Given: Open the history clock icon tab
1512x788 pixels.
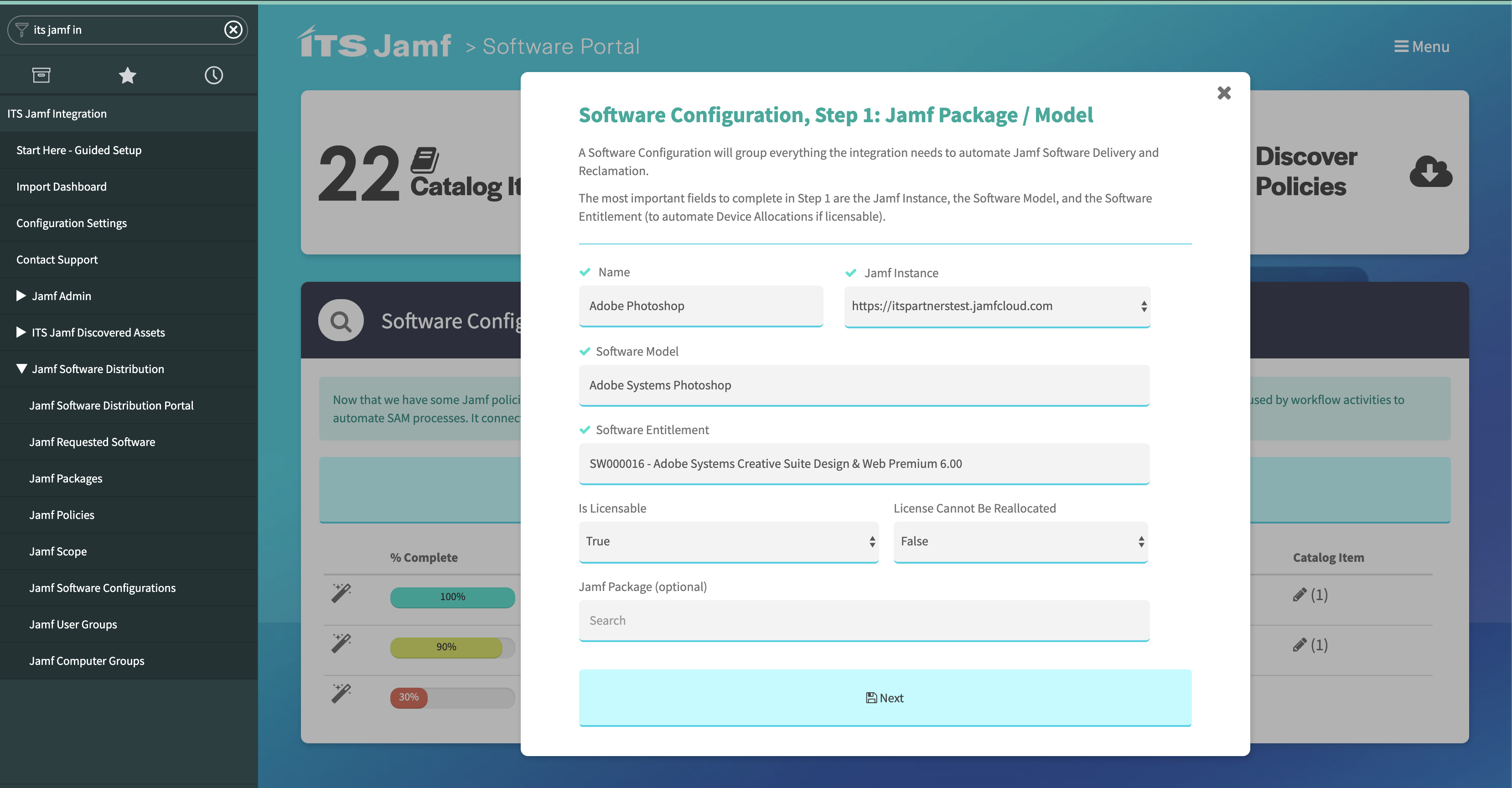Looking at the screenshot, I should point(214,75).
